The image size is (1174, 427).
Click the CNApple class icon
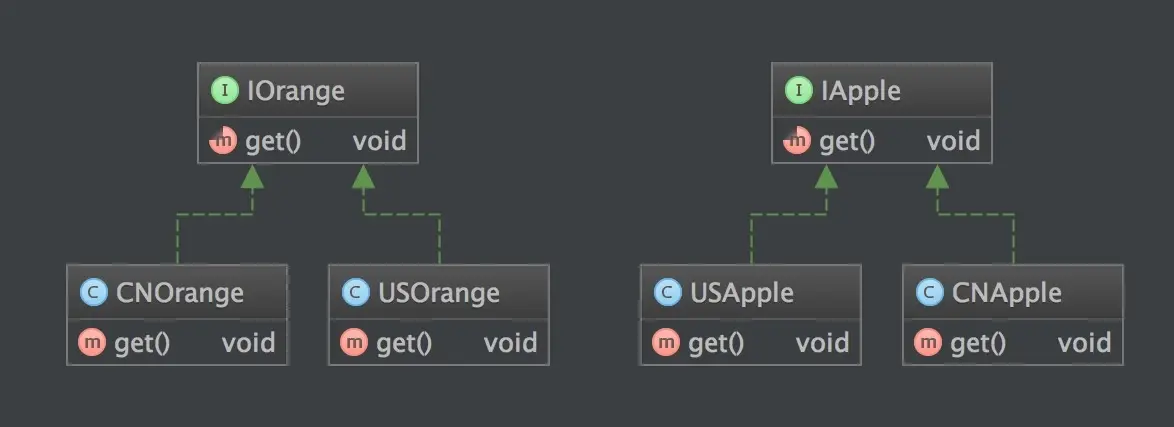pos(929,293)
